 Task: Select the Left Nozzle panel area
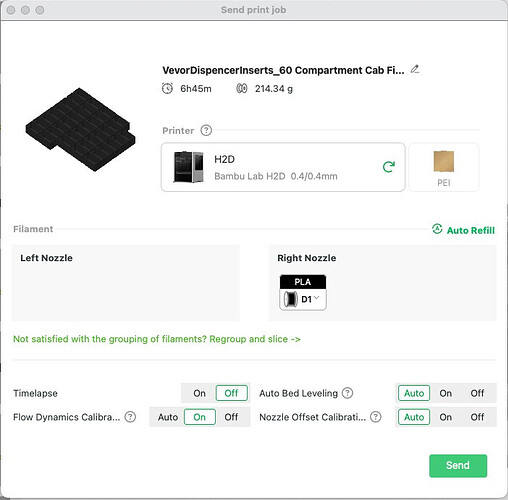pyautogui.click(x=126, y=283)
